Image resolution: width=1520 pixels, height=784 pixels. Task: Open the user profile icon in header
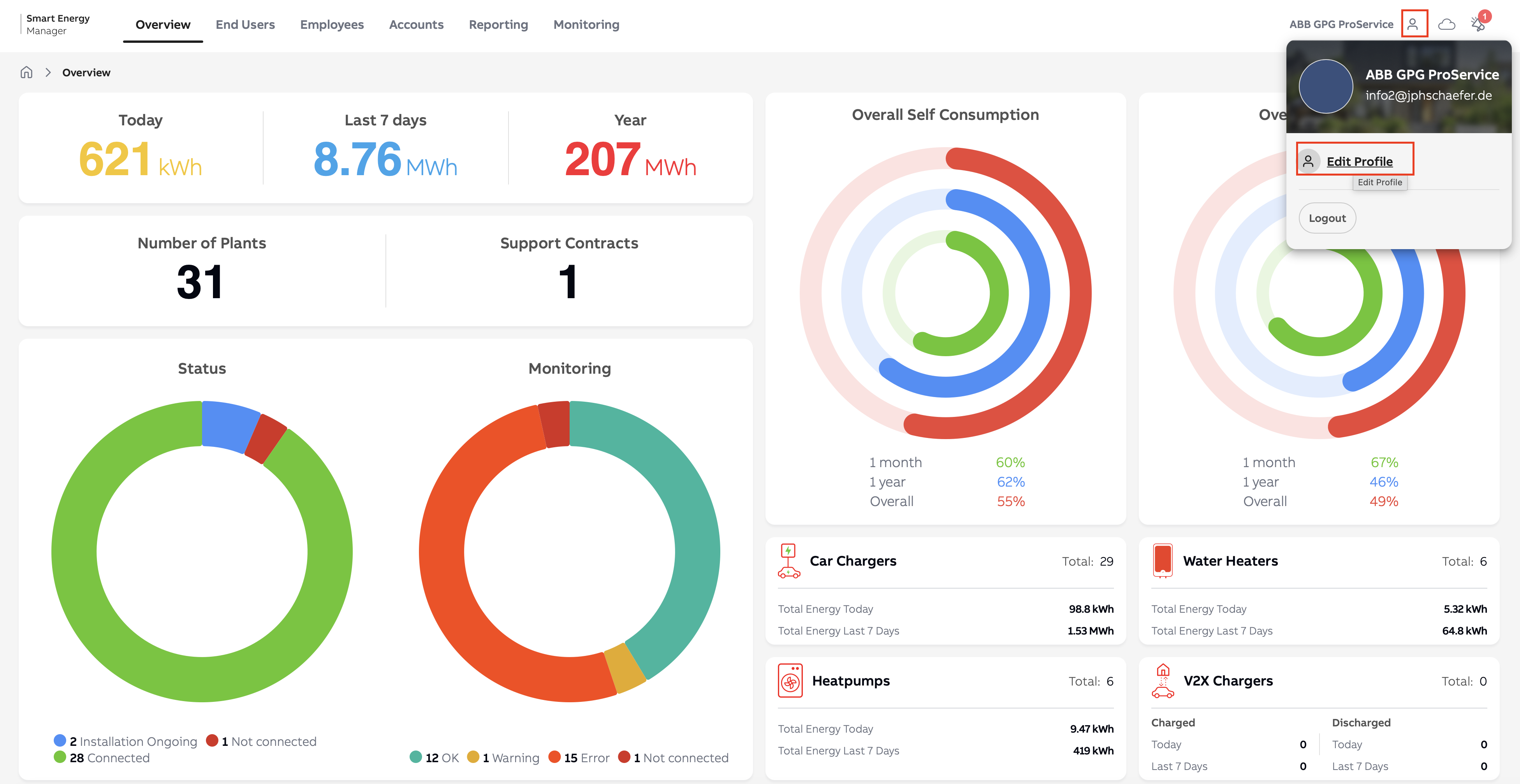point(1413,24)
